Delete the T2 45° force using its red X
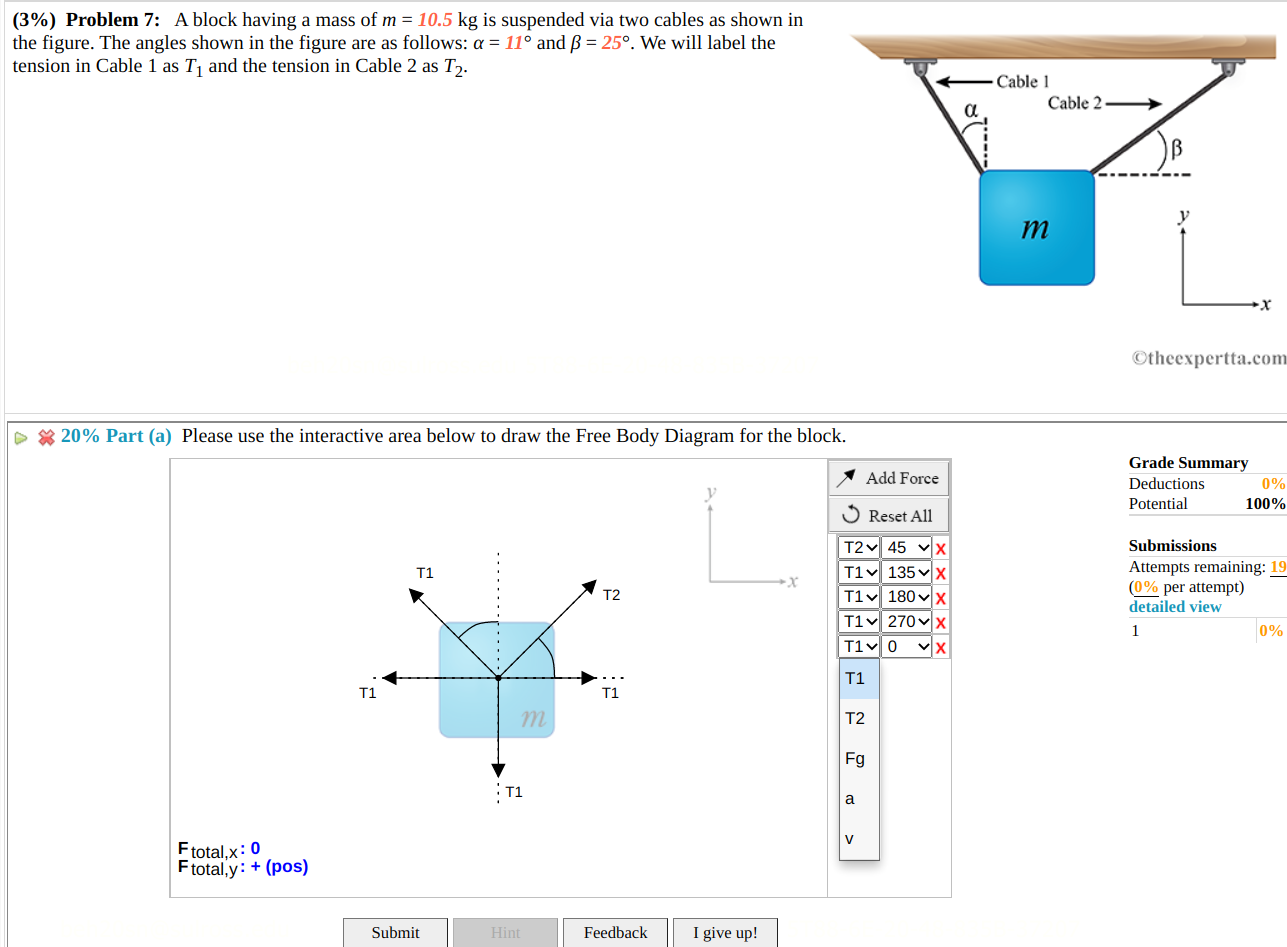Image resolution: width=1287 pixels, height=947 pixels. click(942, 547)
